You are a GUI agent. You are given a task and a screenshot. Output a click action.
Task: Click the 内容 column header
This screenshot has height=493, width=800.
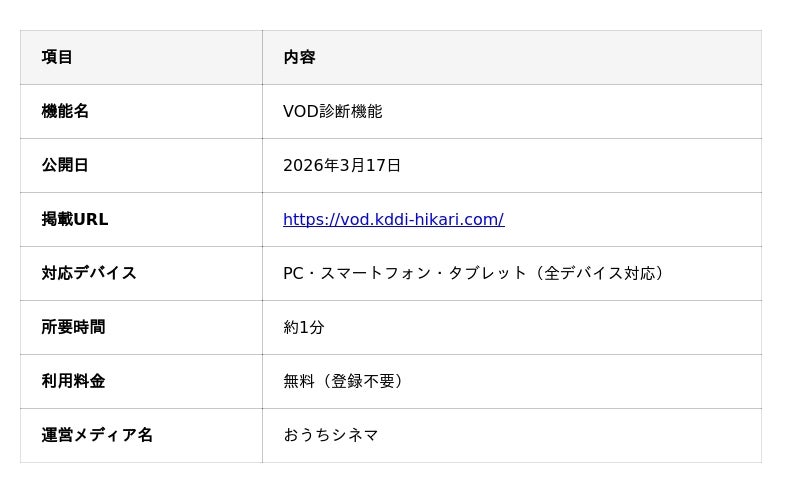pyautogui.click(x=299, y=57)
